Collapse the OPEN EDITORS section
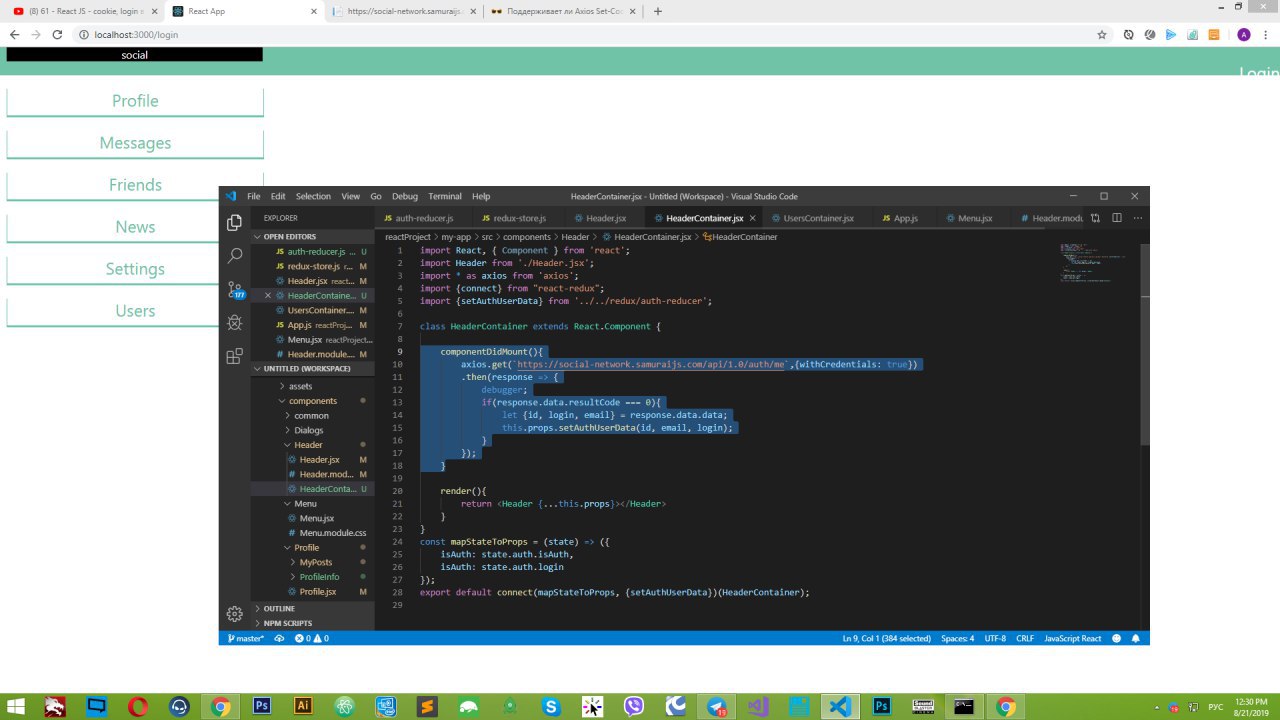 click(x=289, y=237)
